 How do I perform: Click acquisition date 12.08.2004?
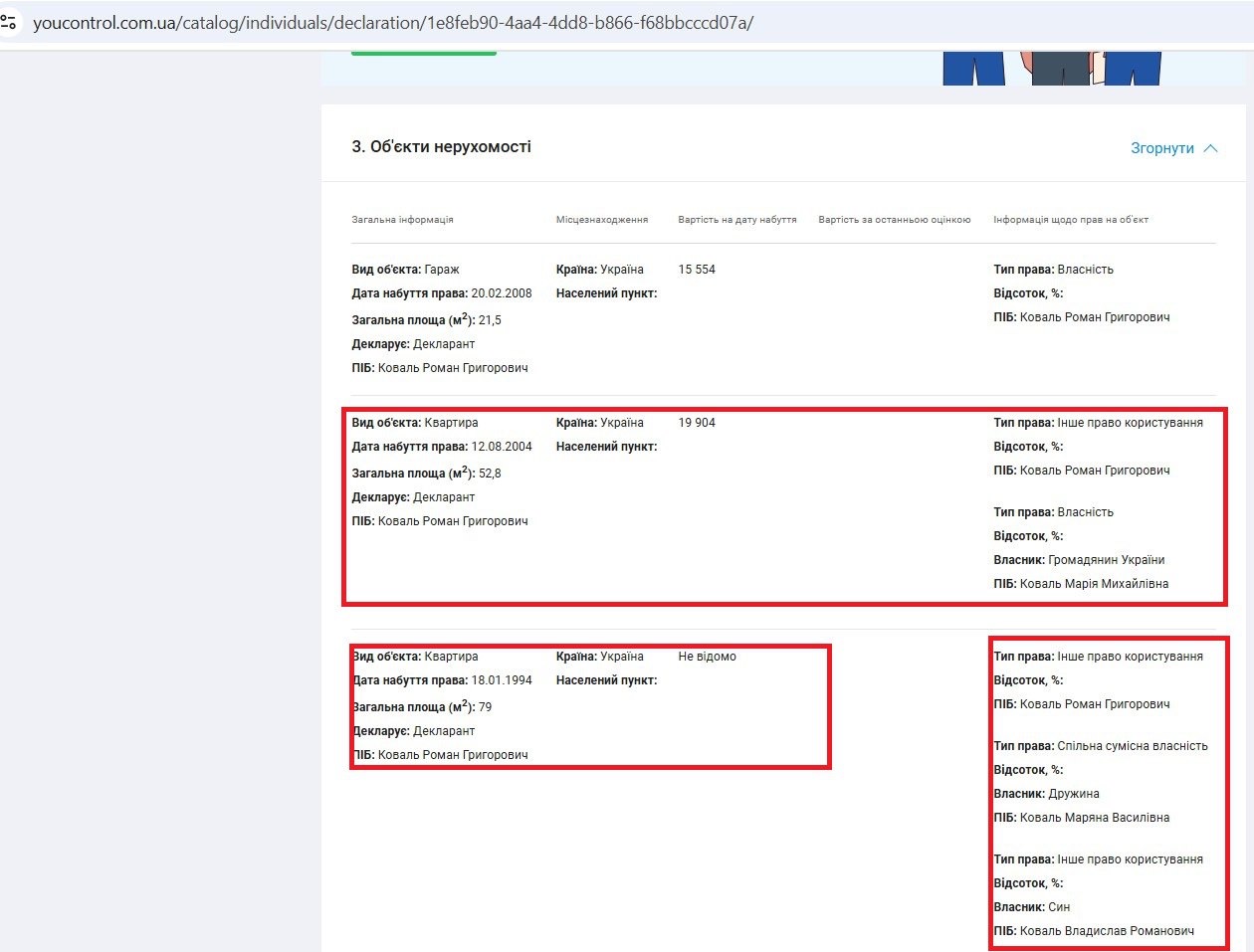[502, 447]
